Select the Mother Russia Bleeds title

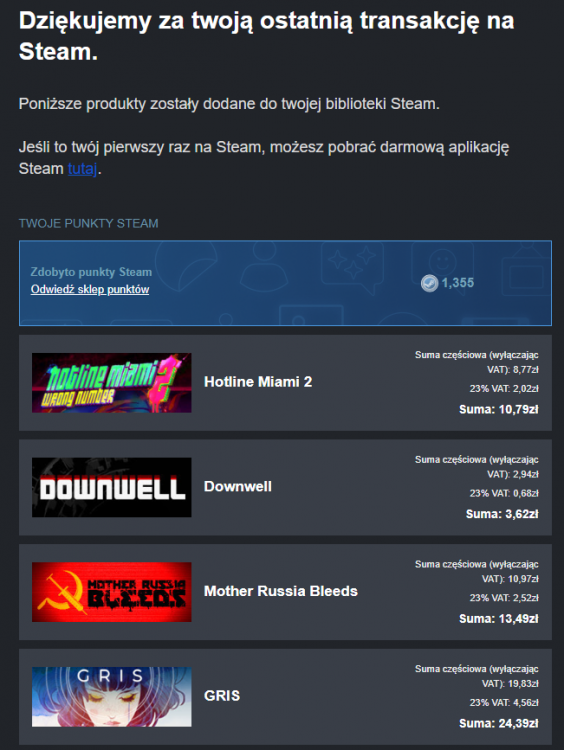click(281, 591)
